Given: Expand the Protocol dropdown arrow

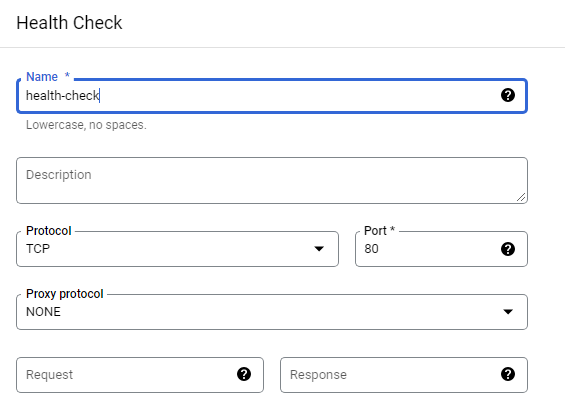Looking at the screenshot, I should [x=319, y=249].
